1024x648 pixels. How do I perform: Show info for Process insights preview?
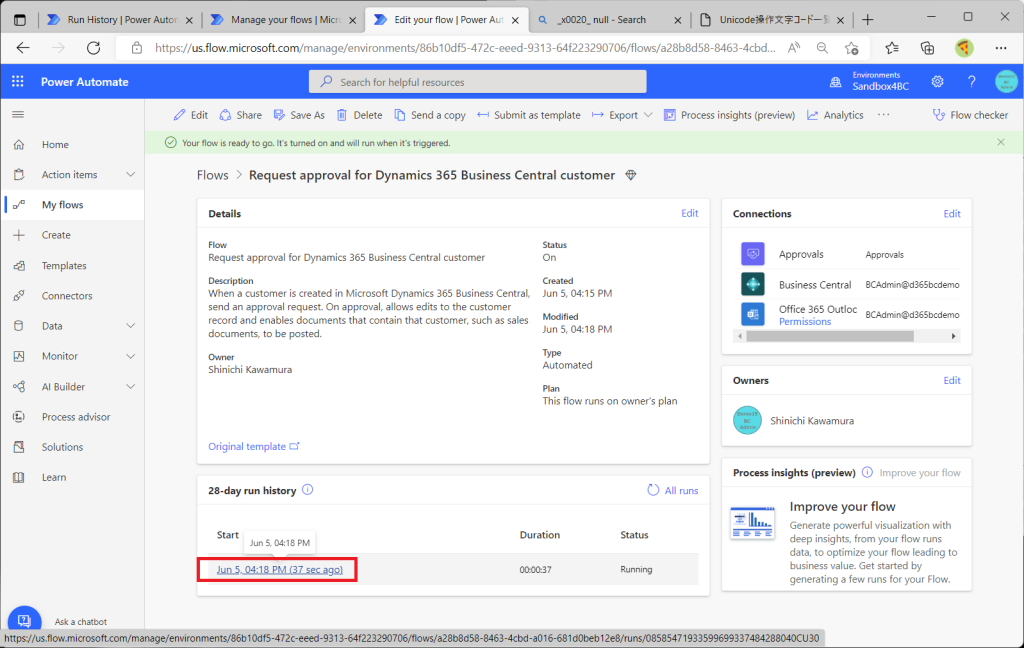pos(867,472)
